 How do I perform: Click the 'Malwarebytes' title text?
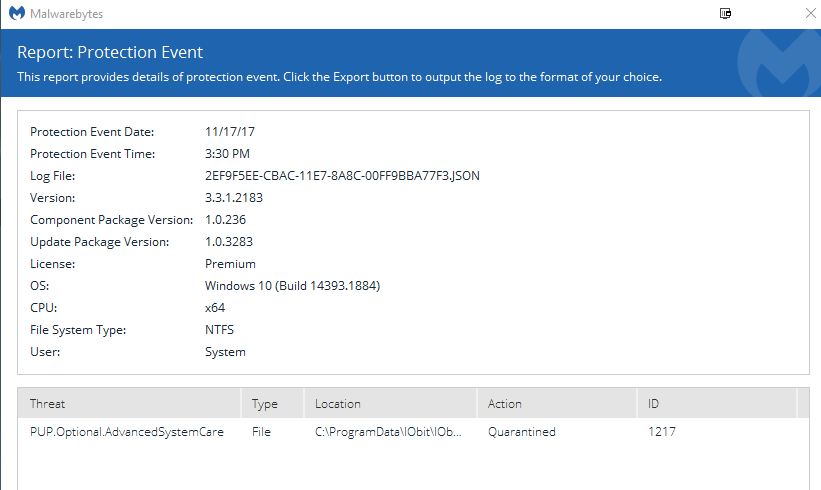66,14
